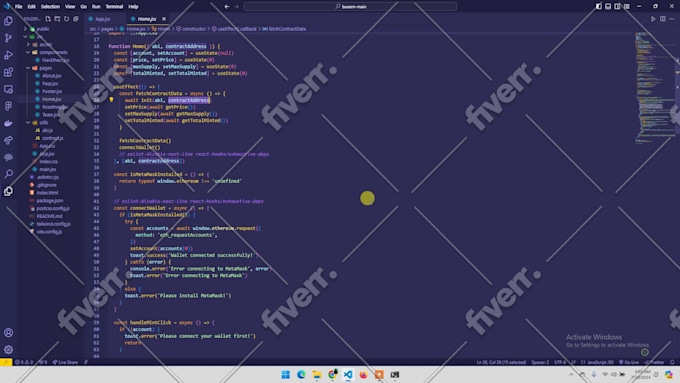Open the Source Control view

pyautogui.click(x=8, y=38)
